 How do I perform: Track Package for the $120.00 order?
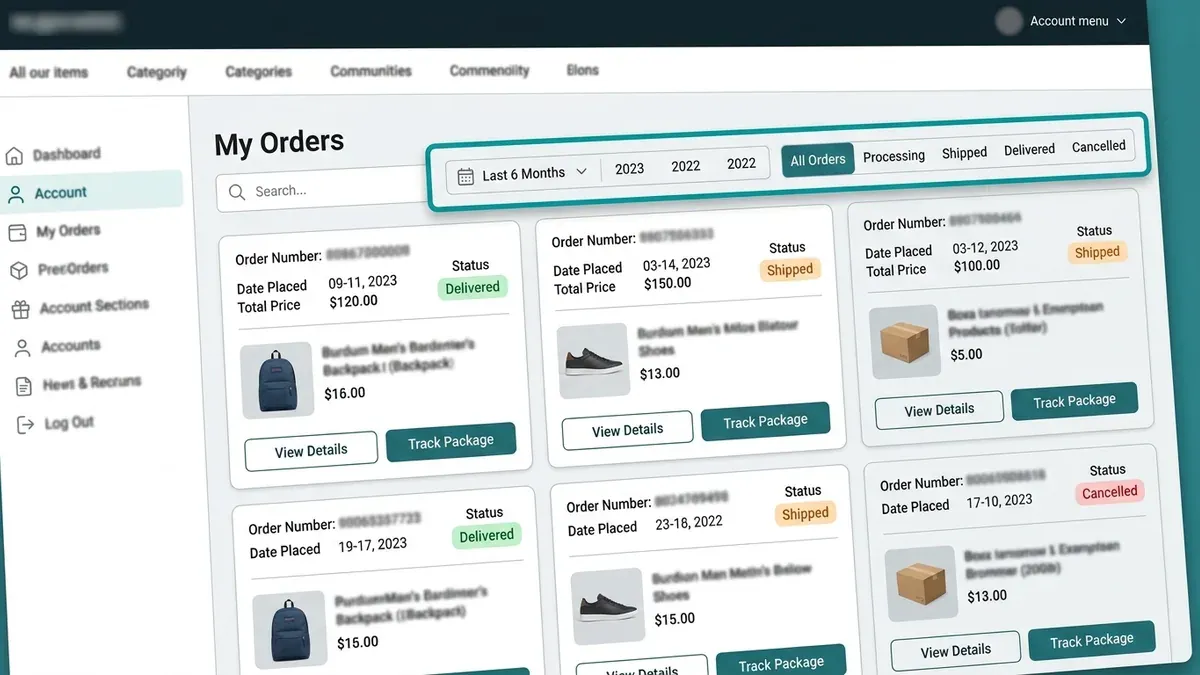(x=451, y=442)
